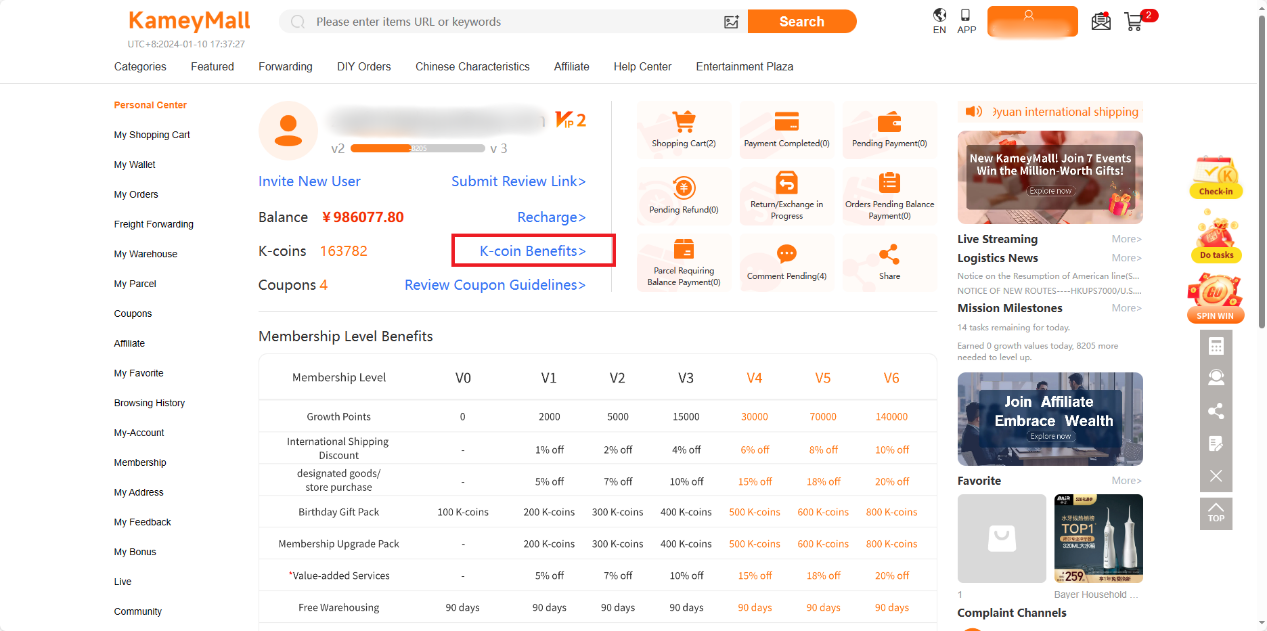The height and width of the screenshot is (631, 1267).
Task: Open the shopping cart icon in header
Action: 1134,21
